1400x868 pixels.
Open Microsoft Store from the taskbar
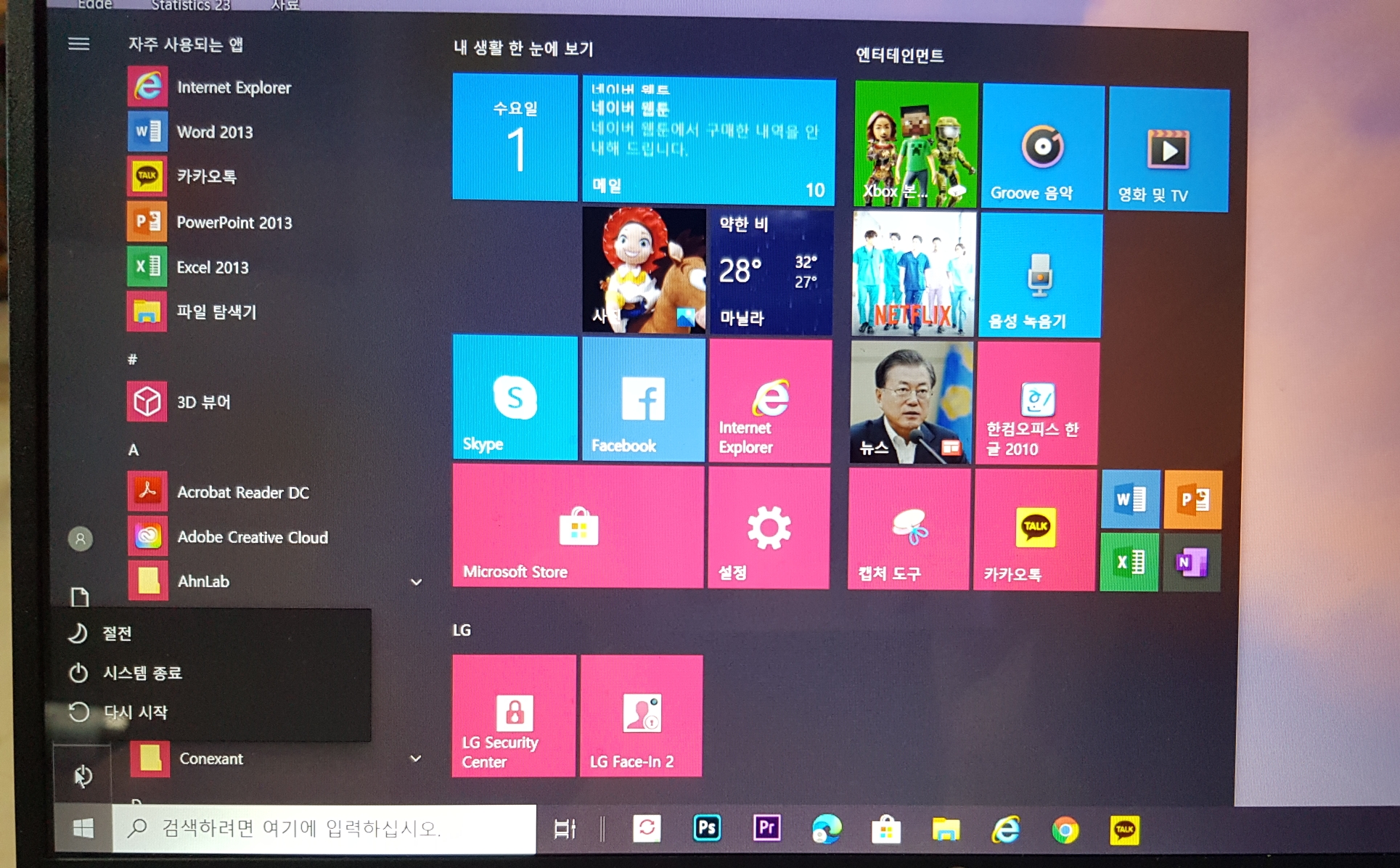tap(886, 830)
